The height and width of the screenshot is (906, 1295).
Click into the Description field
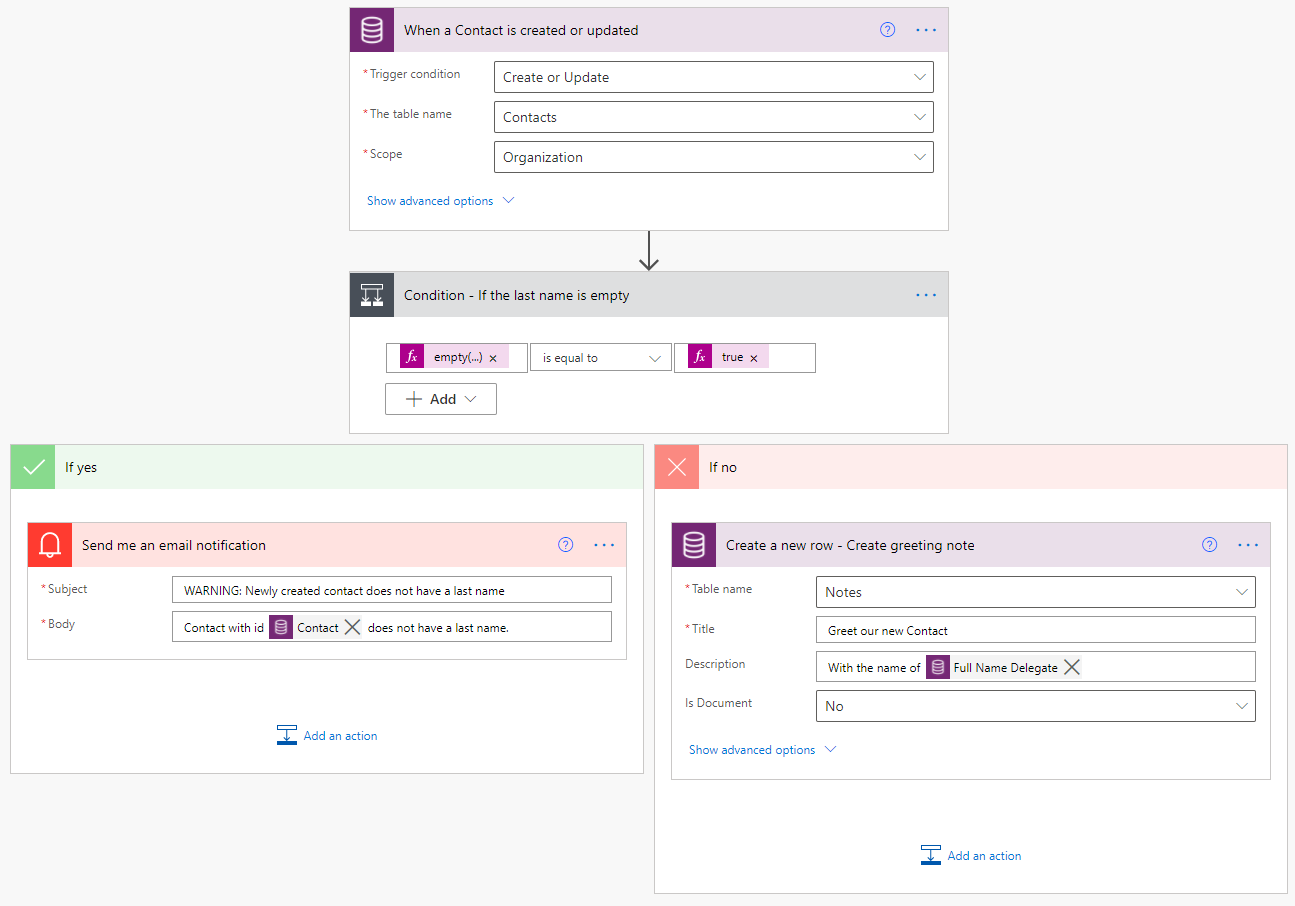1036,667
